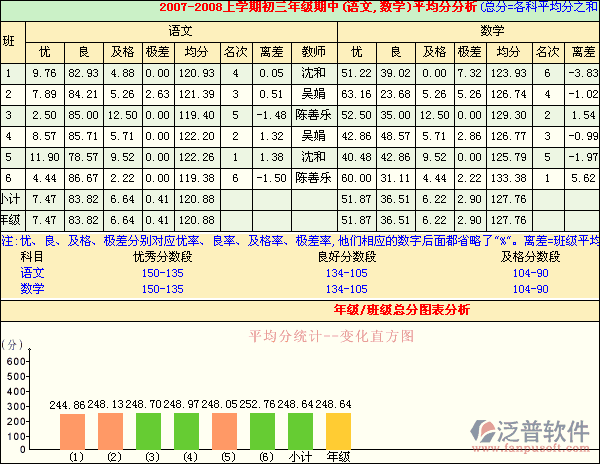Click 数学 均分 value 126.77
Screen dimensions: 600x464
point(509,136)
